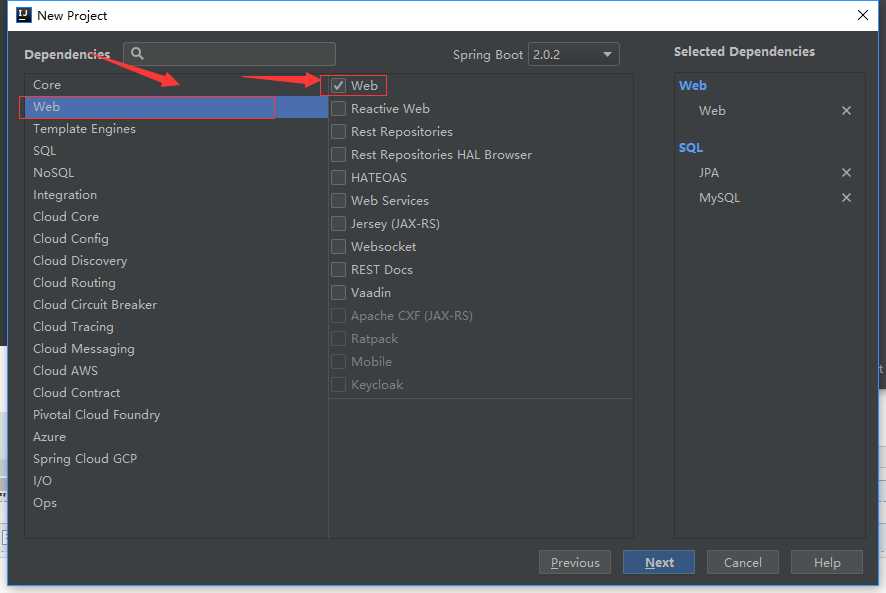Screen dimensions: 886x593
Task: Select Jersey (JAX-RS) checkbox
Action: [x=338, y=224]
